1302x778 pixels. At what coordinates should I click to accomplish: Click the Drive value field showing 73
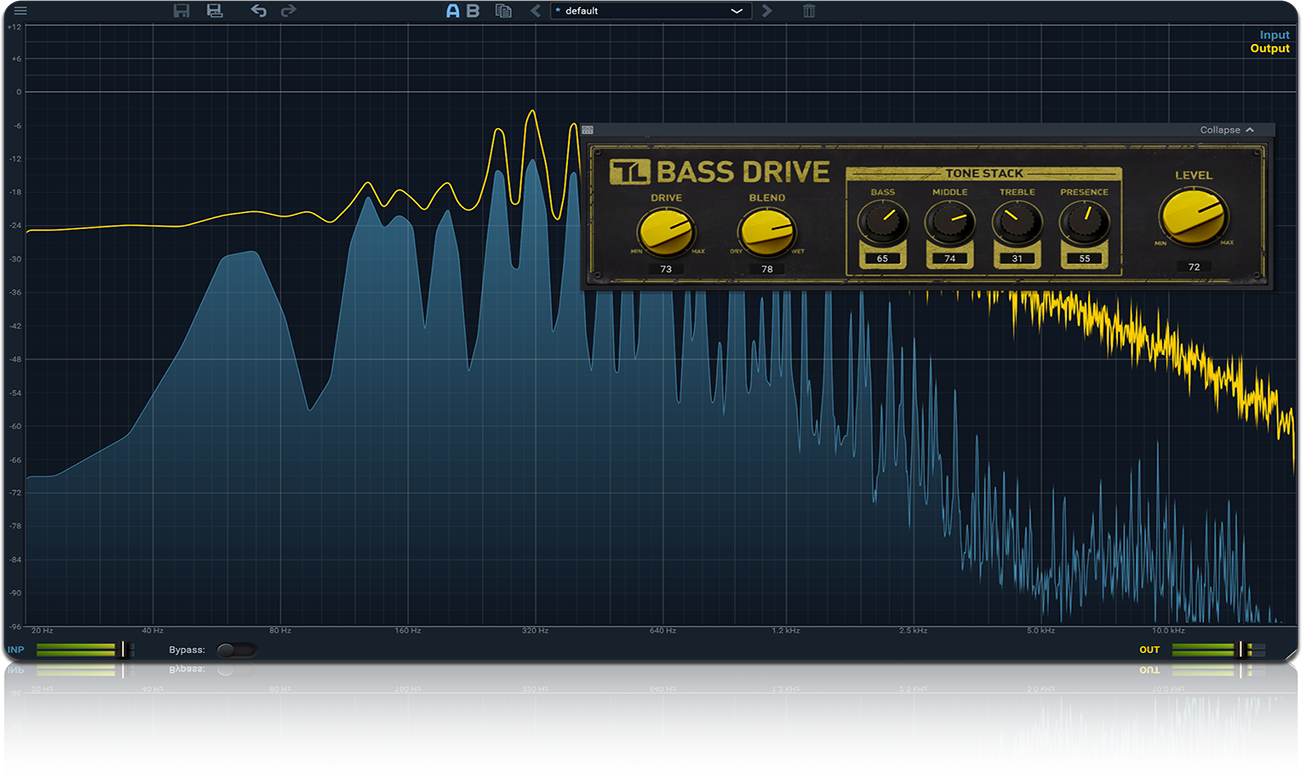666,270
